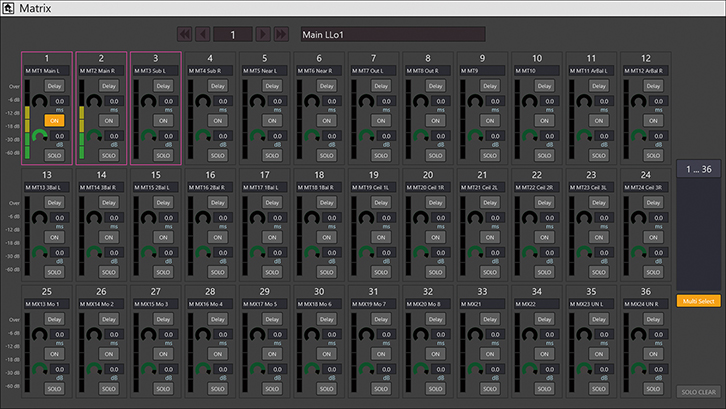Enable Delay on channel 5 Near L

[271, 86]
